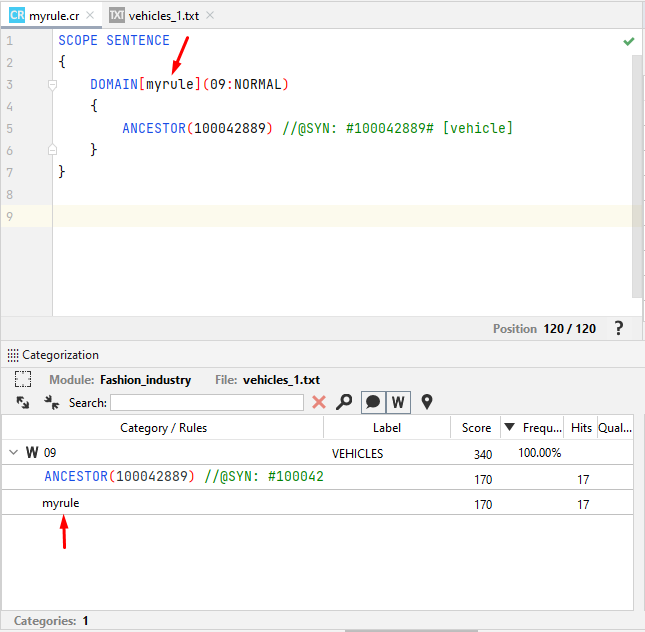The image size is (645, 632).
Task: Collapse the 09 category tree row
Action: click(x=14, y=453)
